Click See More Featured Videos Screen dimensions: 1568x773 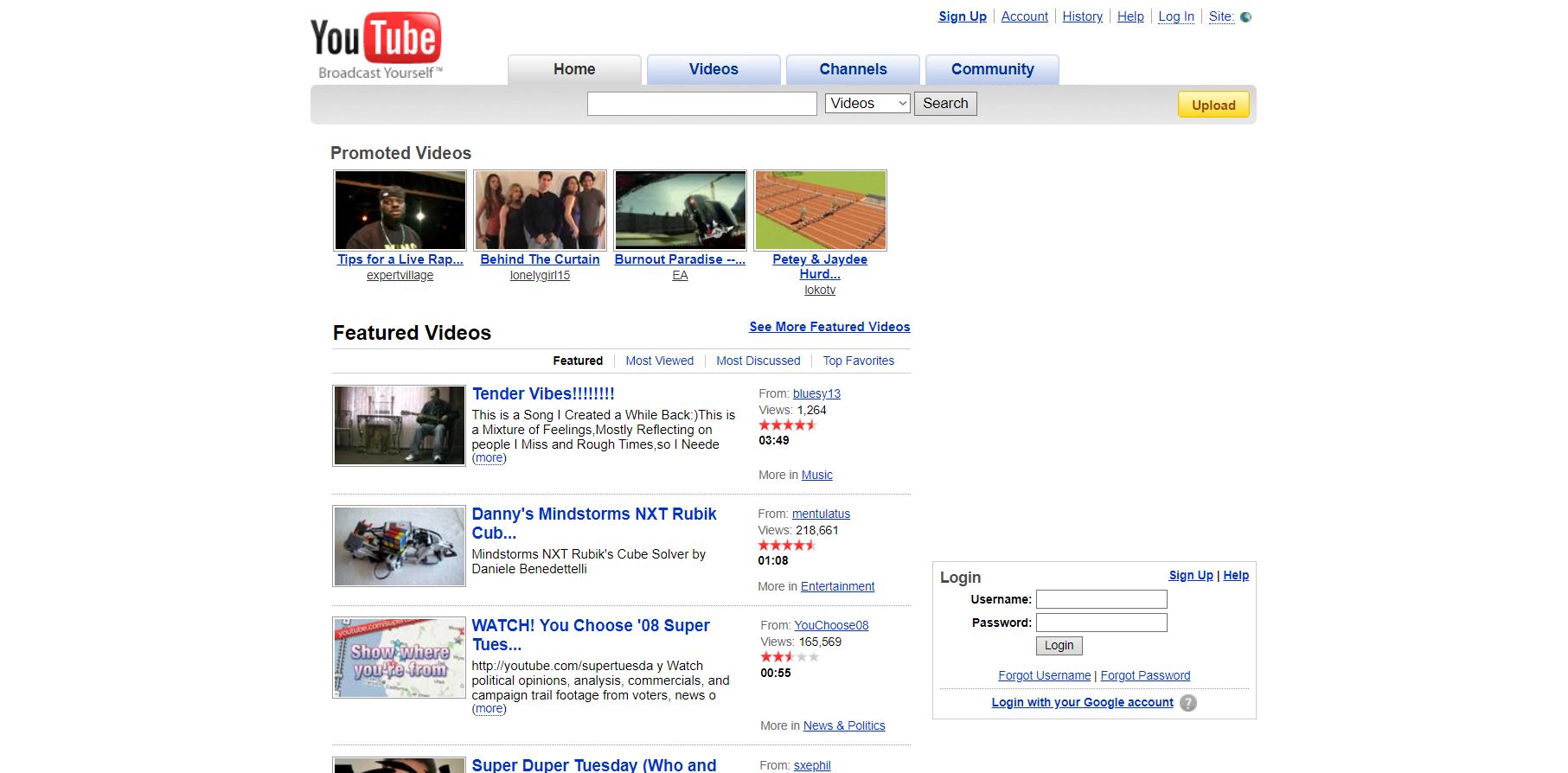829,327
